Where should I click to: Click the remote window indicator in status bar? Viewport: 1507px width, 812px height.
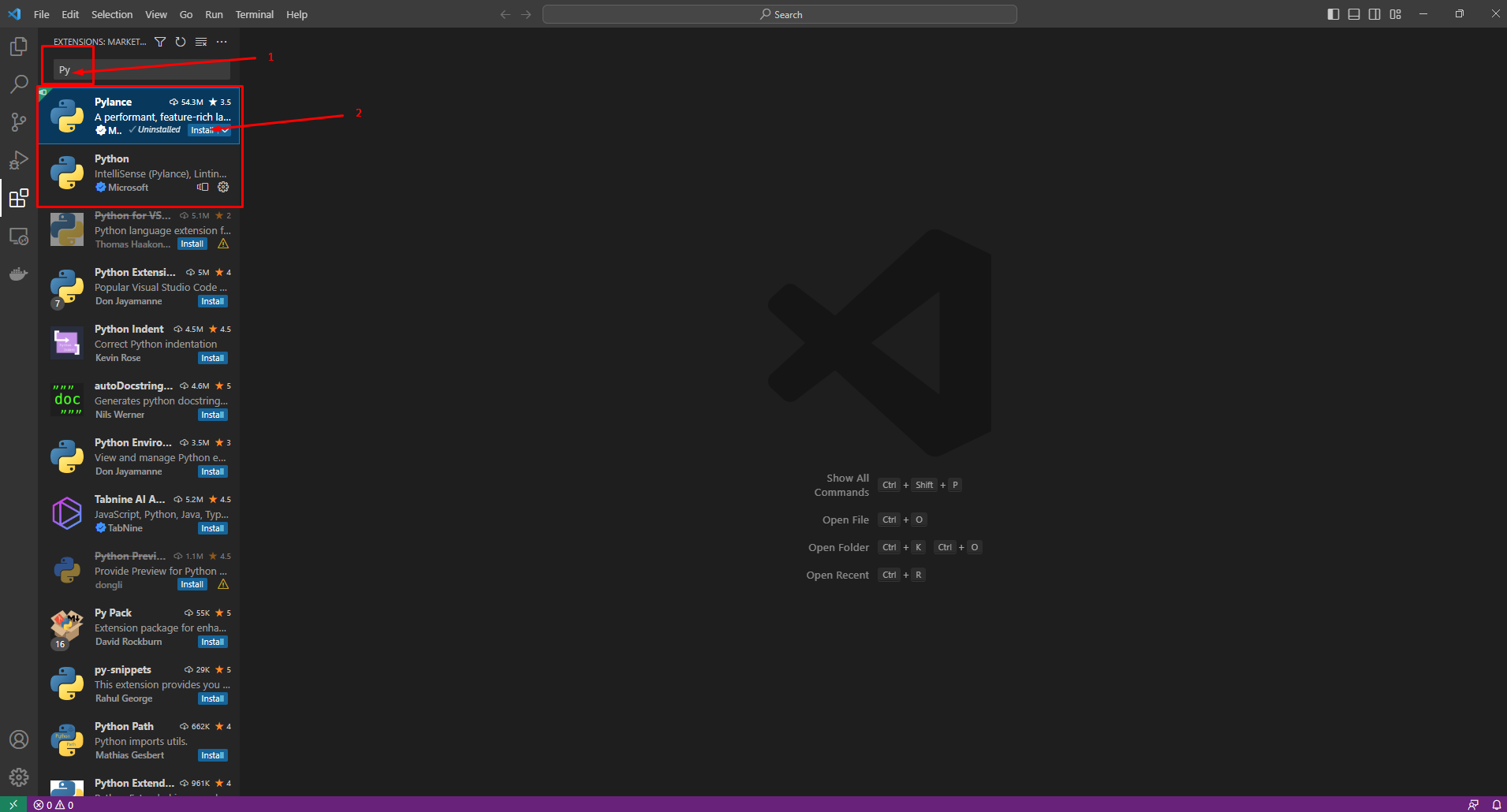(13, 804)
